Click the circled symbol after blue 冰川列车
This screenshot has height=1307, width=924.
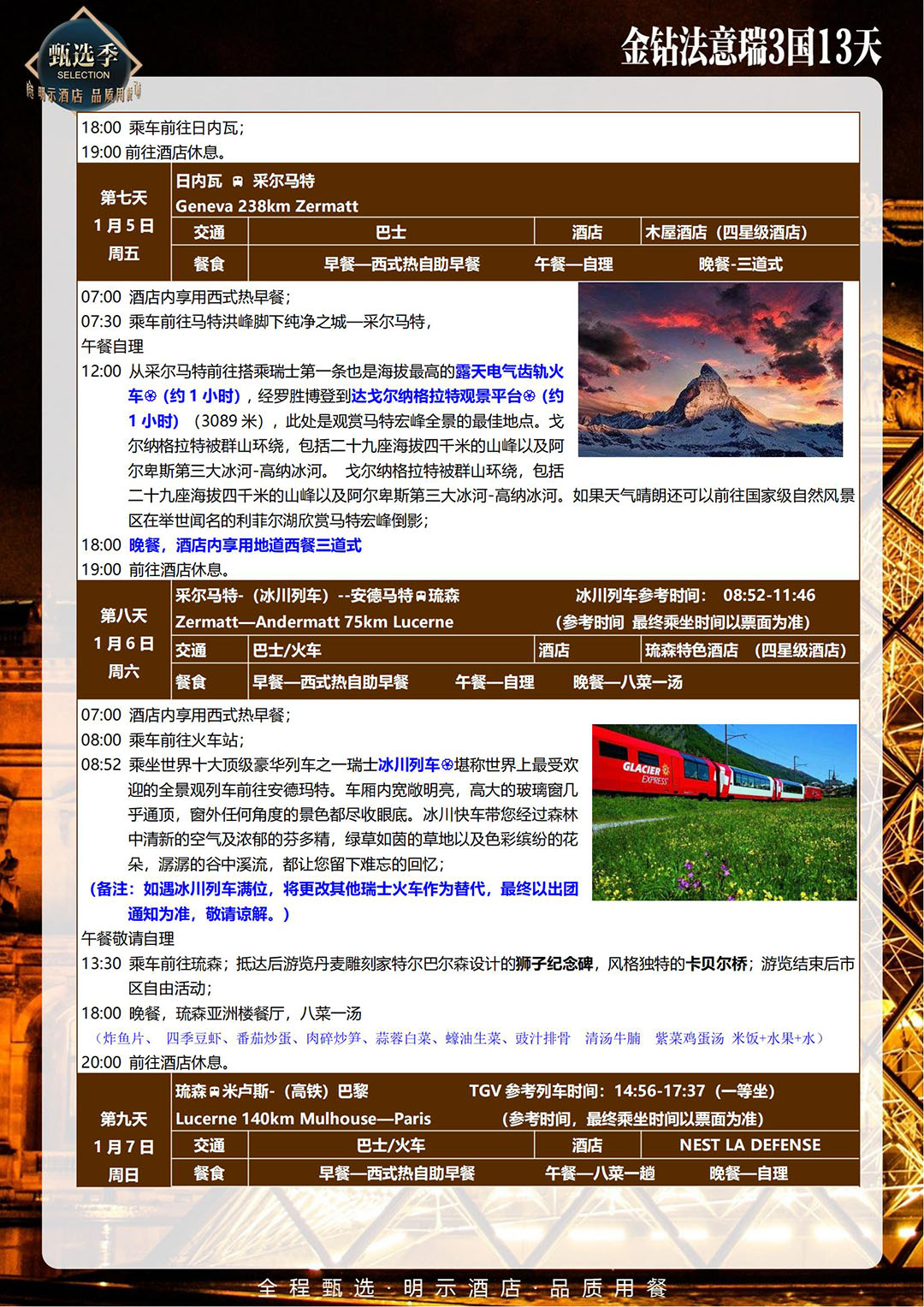tap(447, 765)
